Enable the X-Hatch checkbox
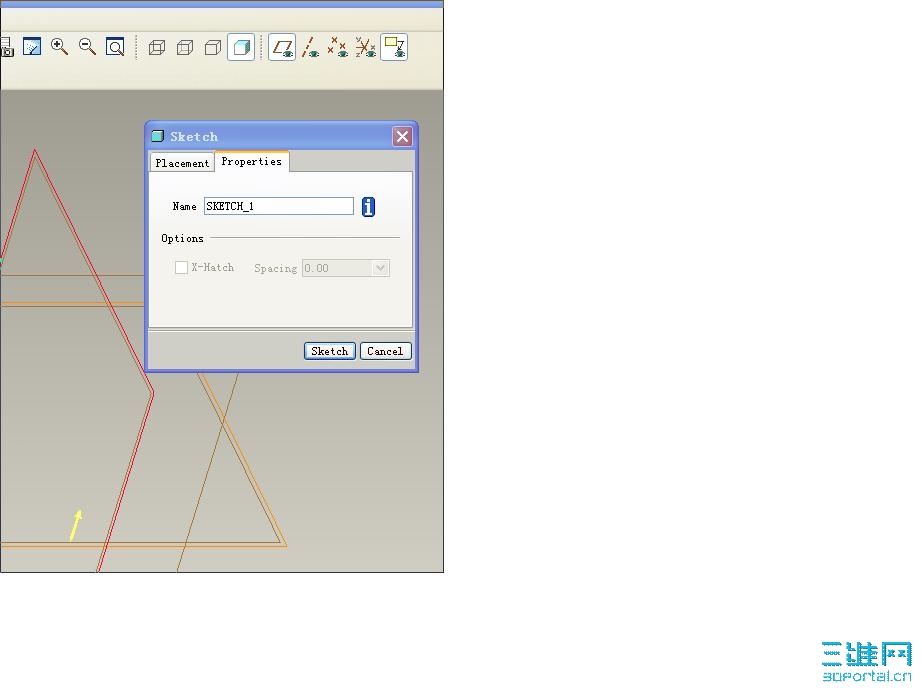Viewport: 922px width, 692px height. [181, 268]
